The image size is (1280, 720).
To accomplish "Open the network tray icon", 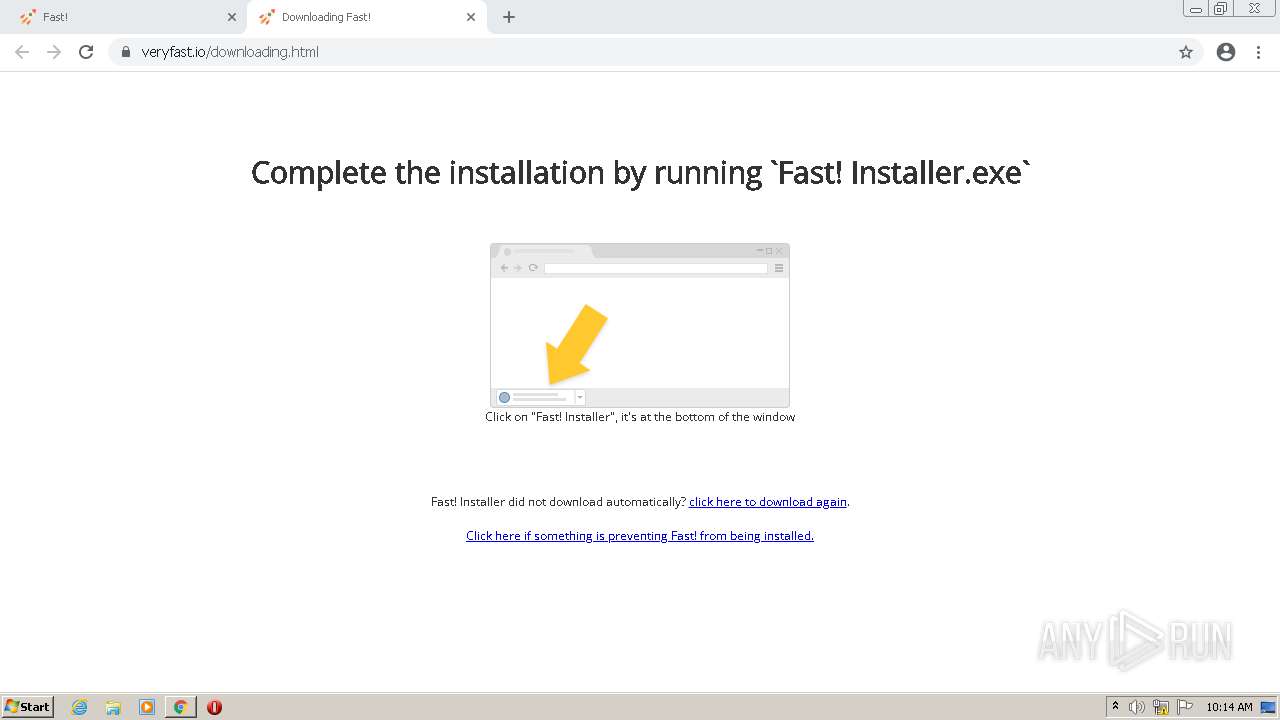I will (1161, 707).
